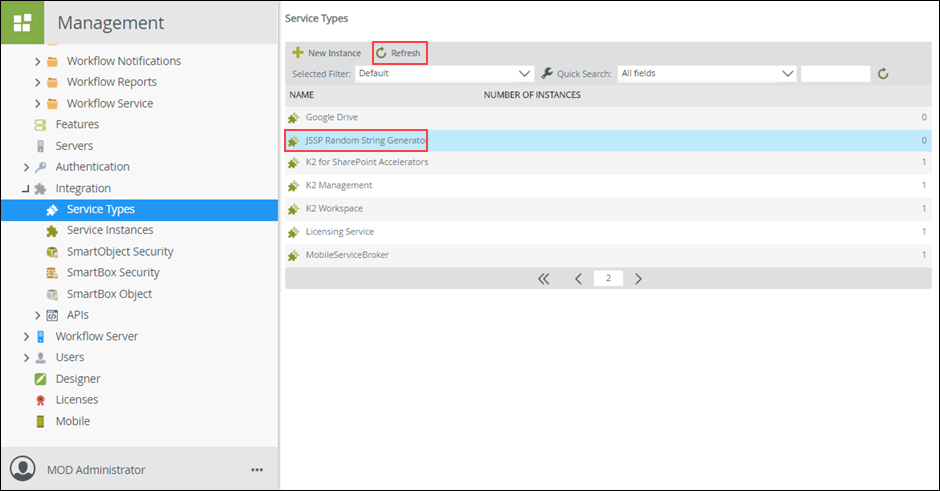Expand the Workflow Server tree node
The image size is (940, 491).
pos(26,336)
